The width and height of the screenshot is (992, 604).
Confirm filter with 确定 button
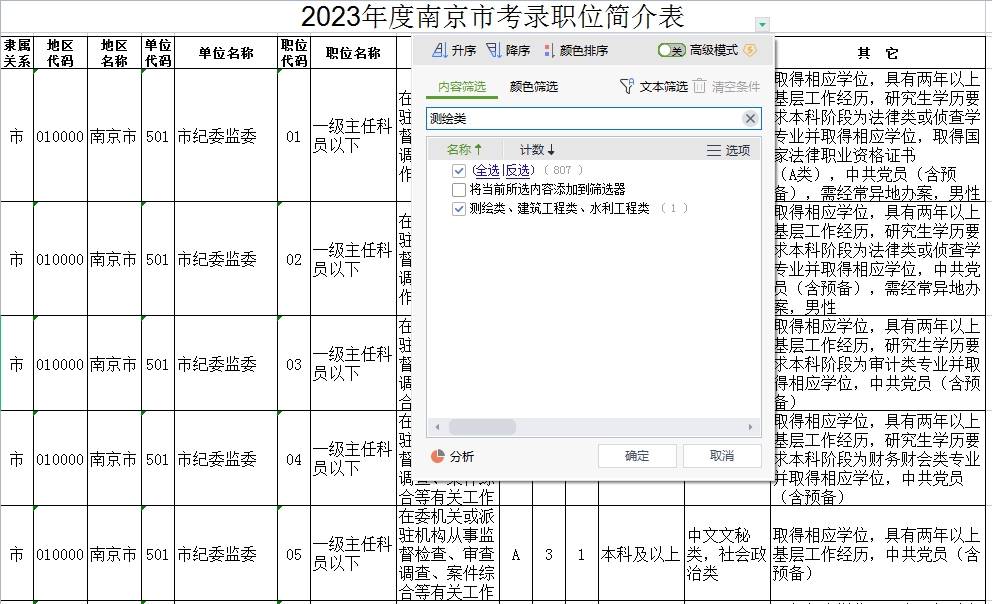(x=637, y=456)
